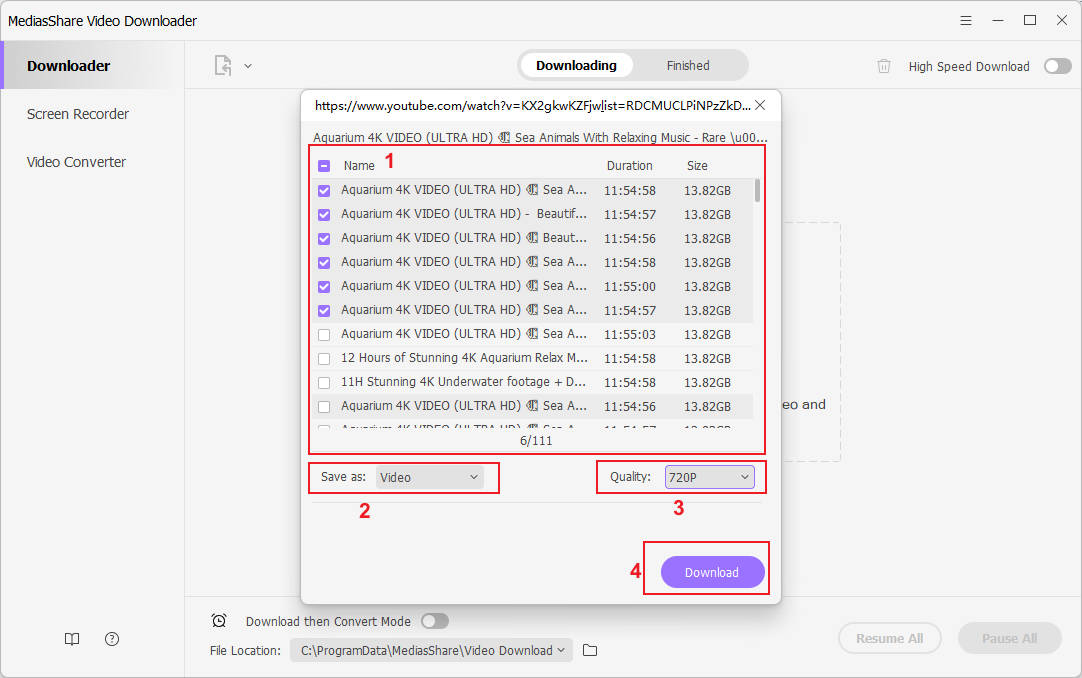
Task: Click the 'High Speed Download' label
Action: tap(969, 66)
